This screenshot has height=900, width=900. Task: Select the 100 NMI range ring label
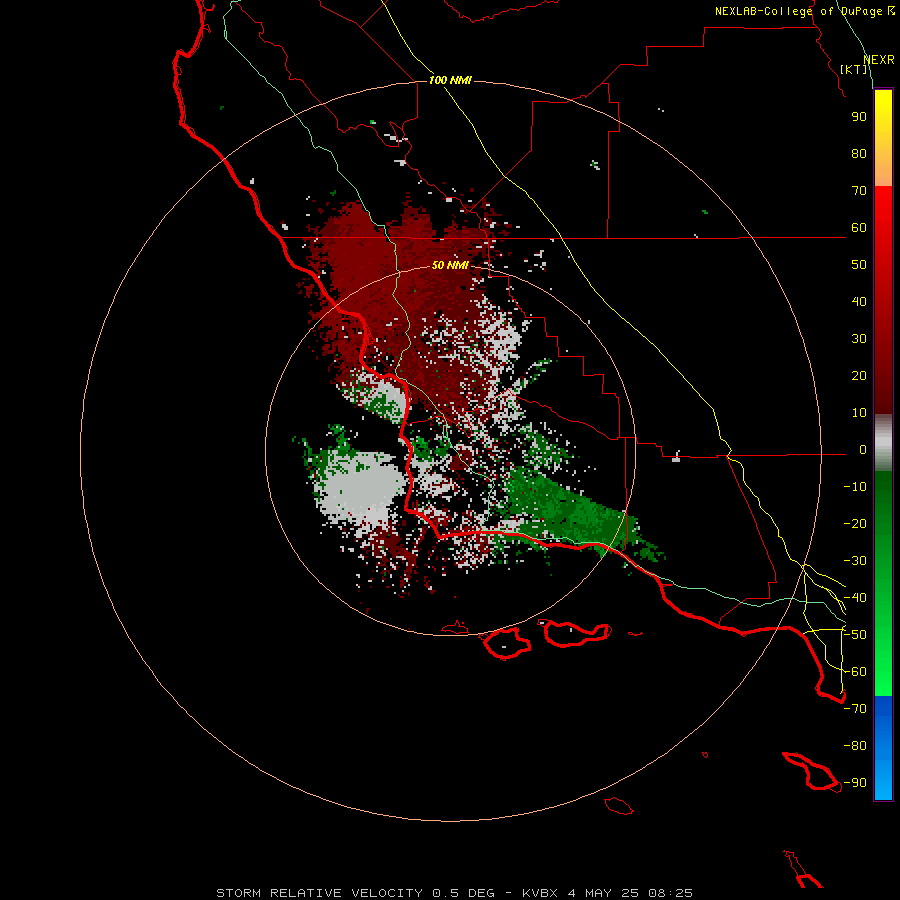450,80
